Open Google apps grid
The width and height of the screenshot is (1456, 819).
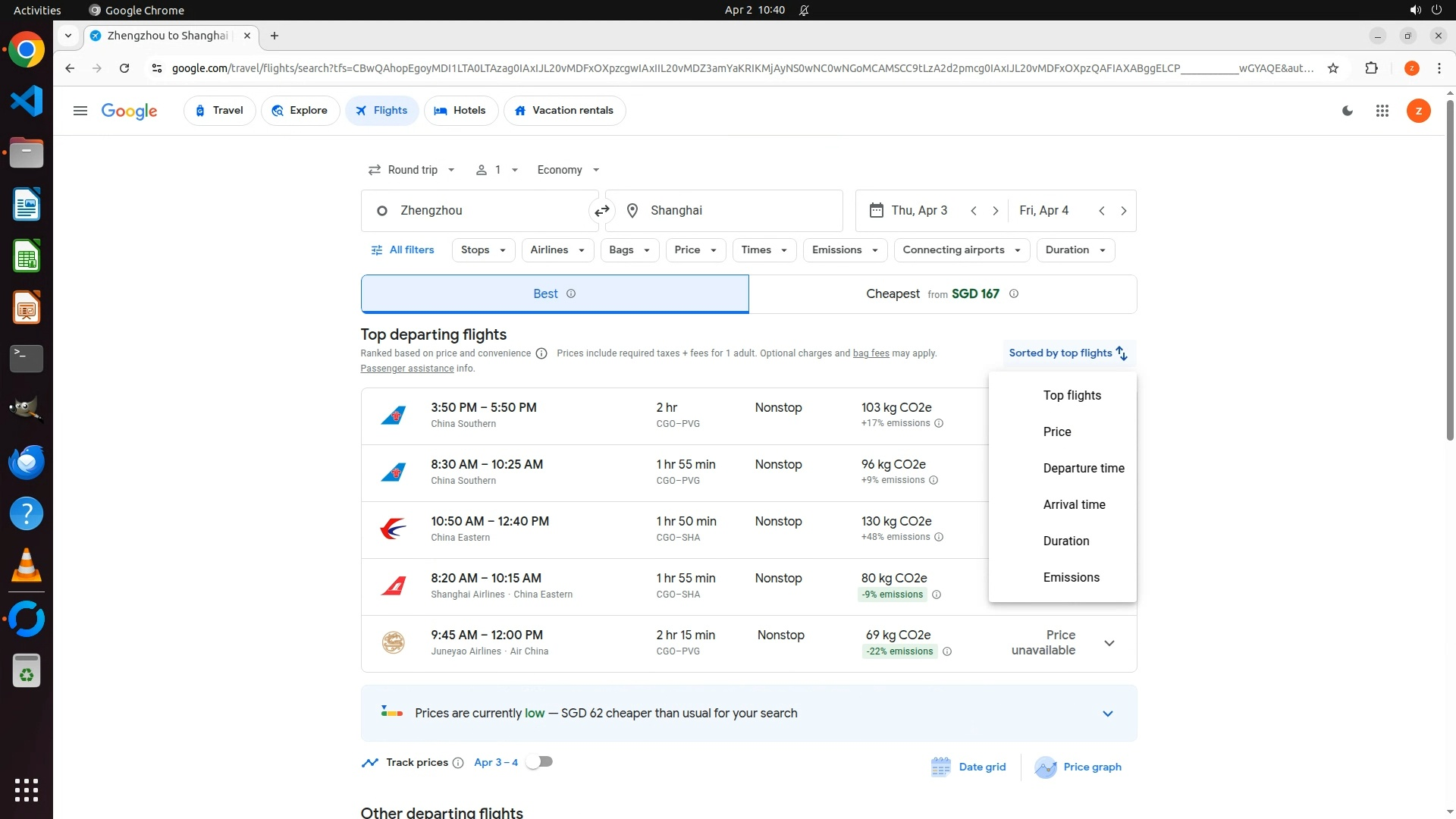[x=1382, y=111]
